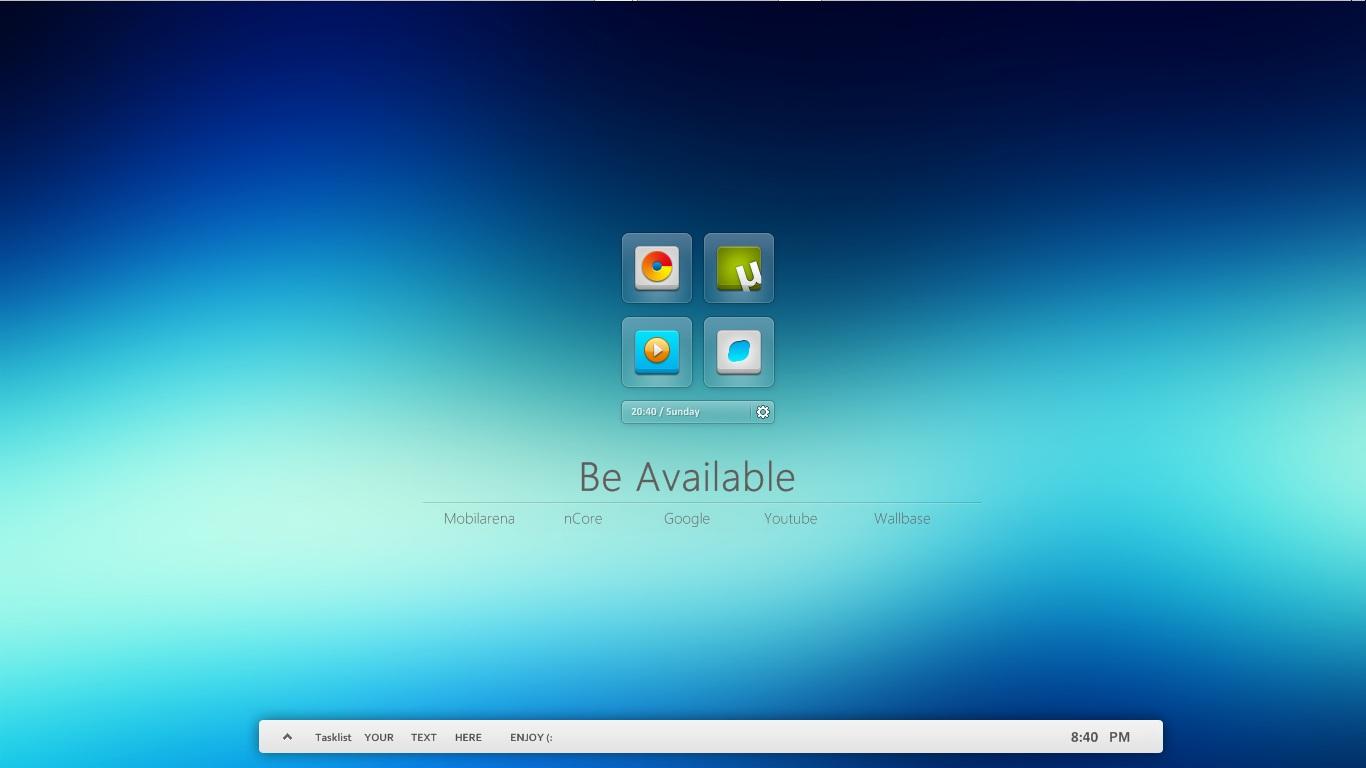Expand the taskbar up-arrow chevron
This screenshot has width=1366, height=768.
[287, 737]
